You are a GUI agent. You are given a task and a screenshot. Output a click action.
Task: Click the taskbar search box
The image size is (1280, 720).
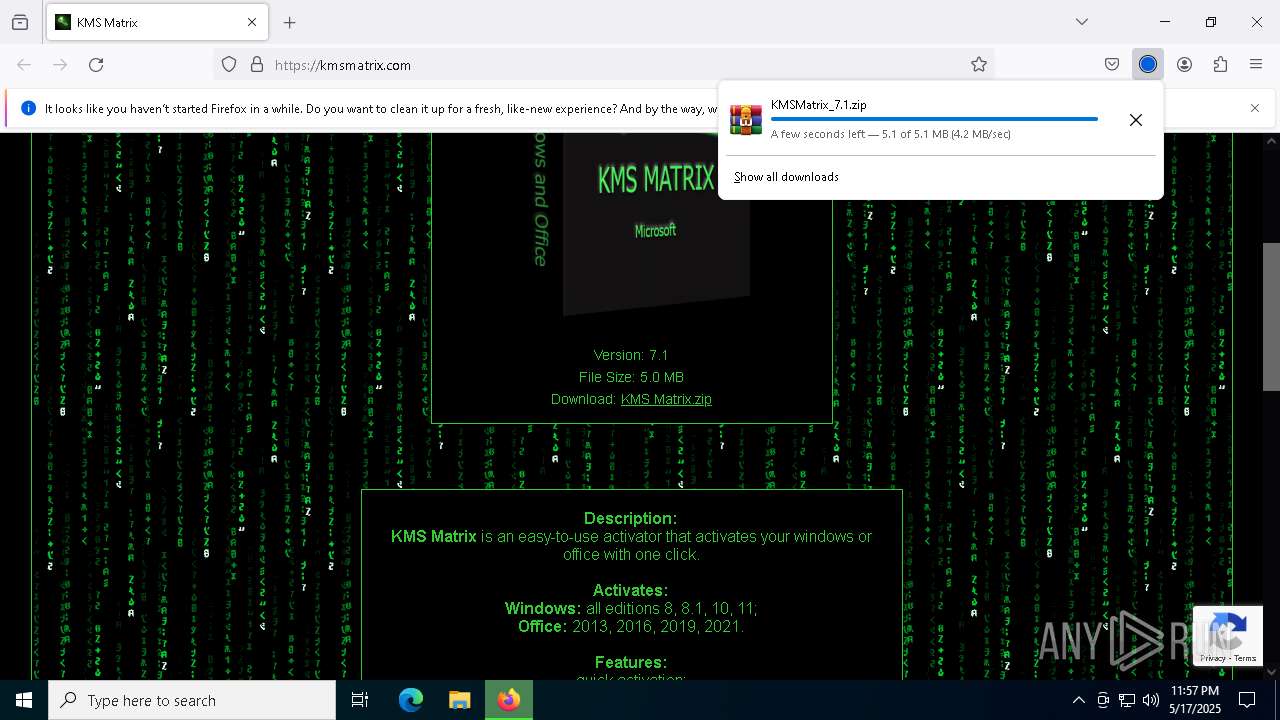[192, 700]
